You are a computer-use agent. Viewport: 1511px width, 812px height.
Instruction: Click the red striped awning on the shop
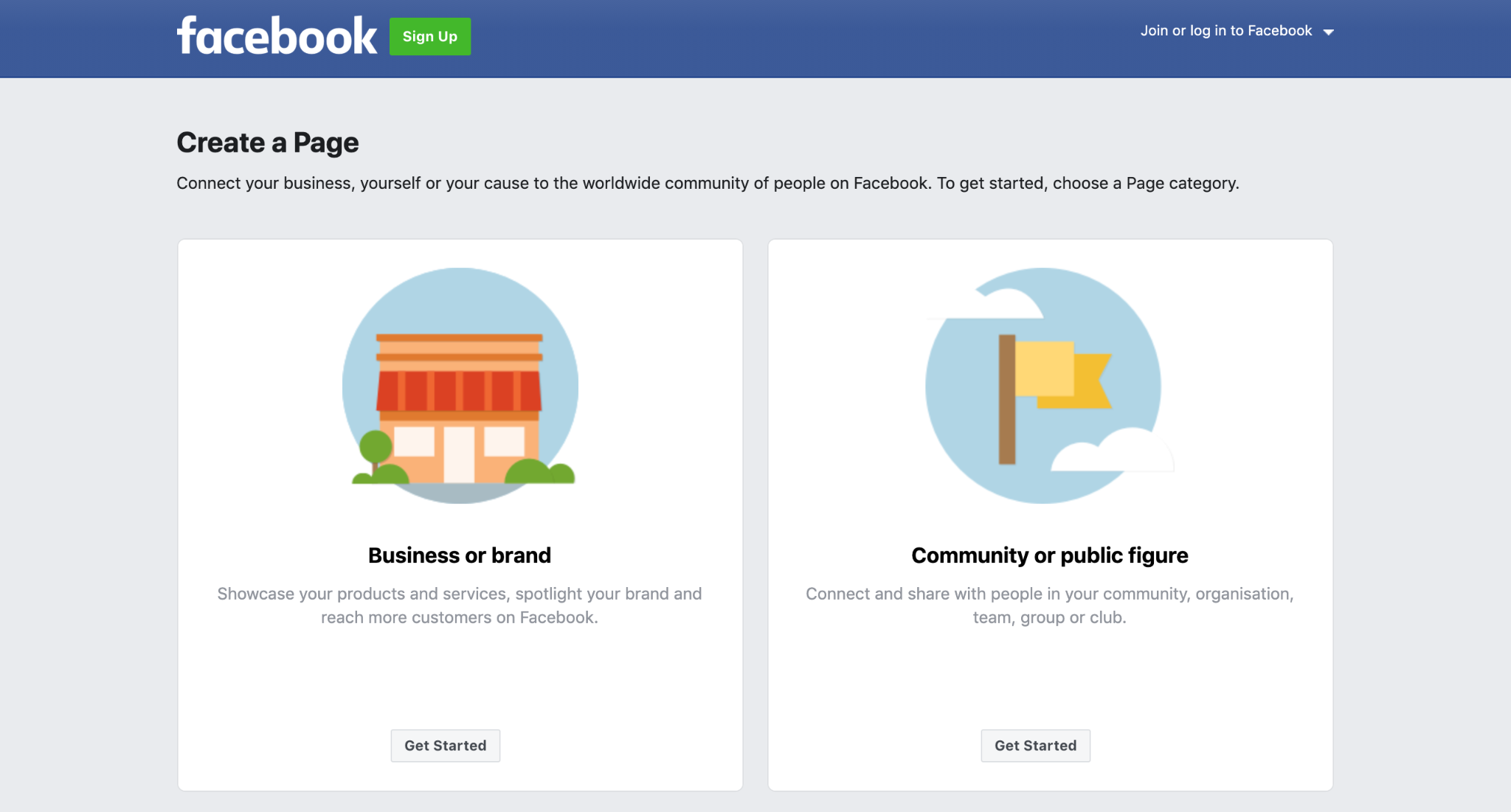tap(459, 391)
